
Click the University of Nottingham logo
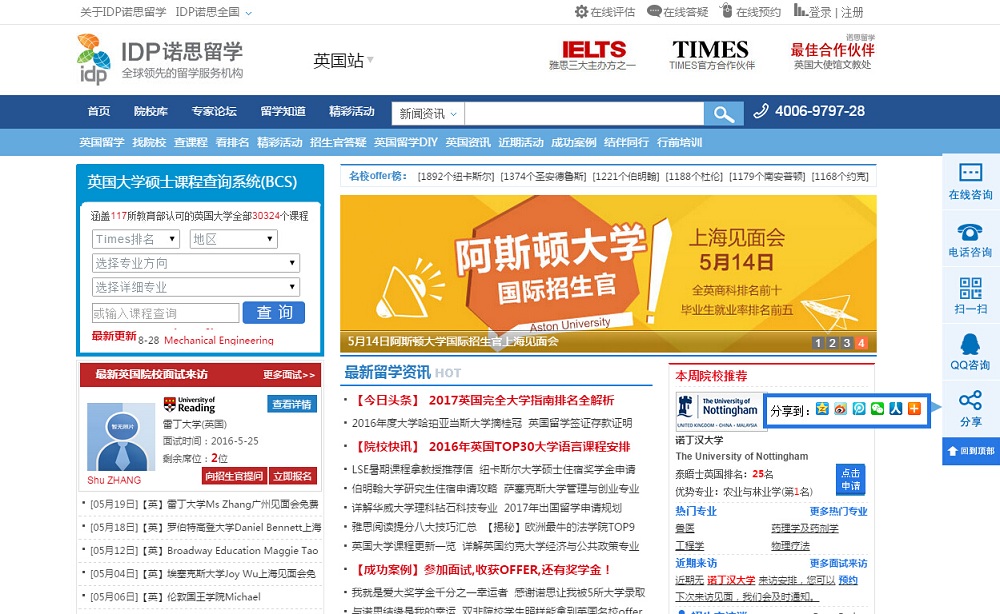[x=719, y=411]
